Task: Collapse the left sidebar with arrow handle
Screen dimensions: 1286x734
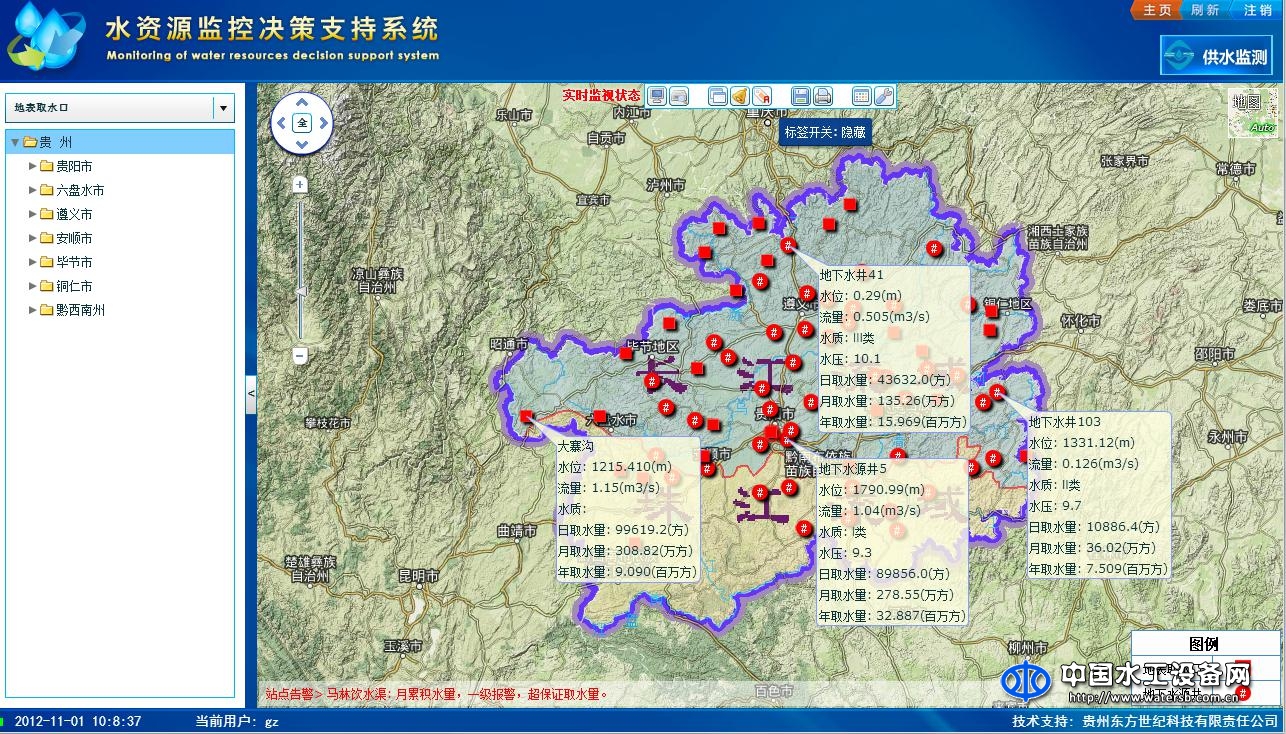Action: (250, 394)
